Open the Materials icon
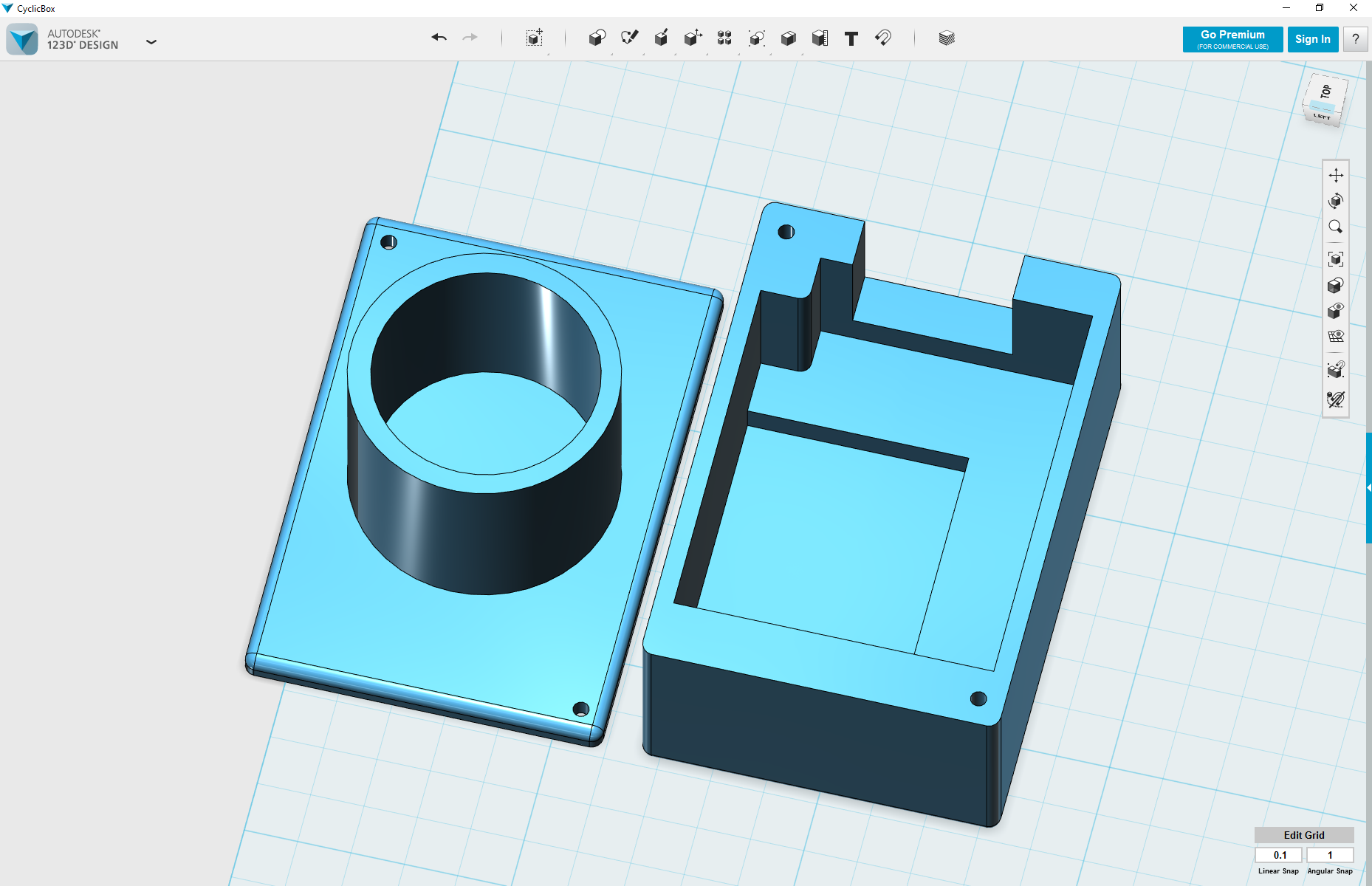 [x=947, y=38]
